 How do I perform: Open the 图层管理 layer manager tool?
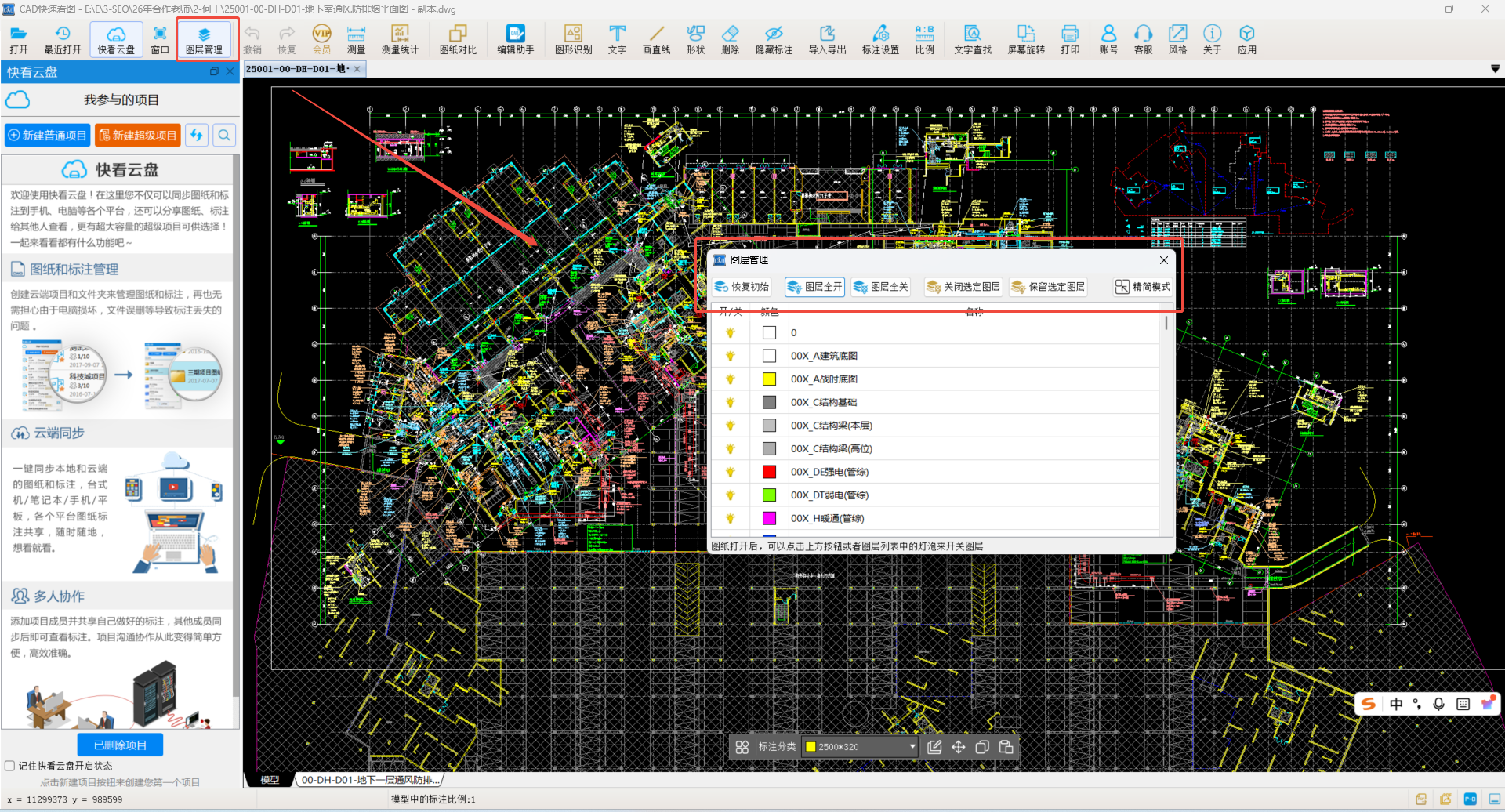[x=204, y=39]
